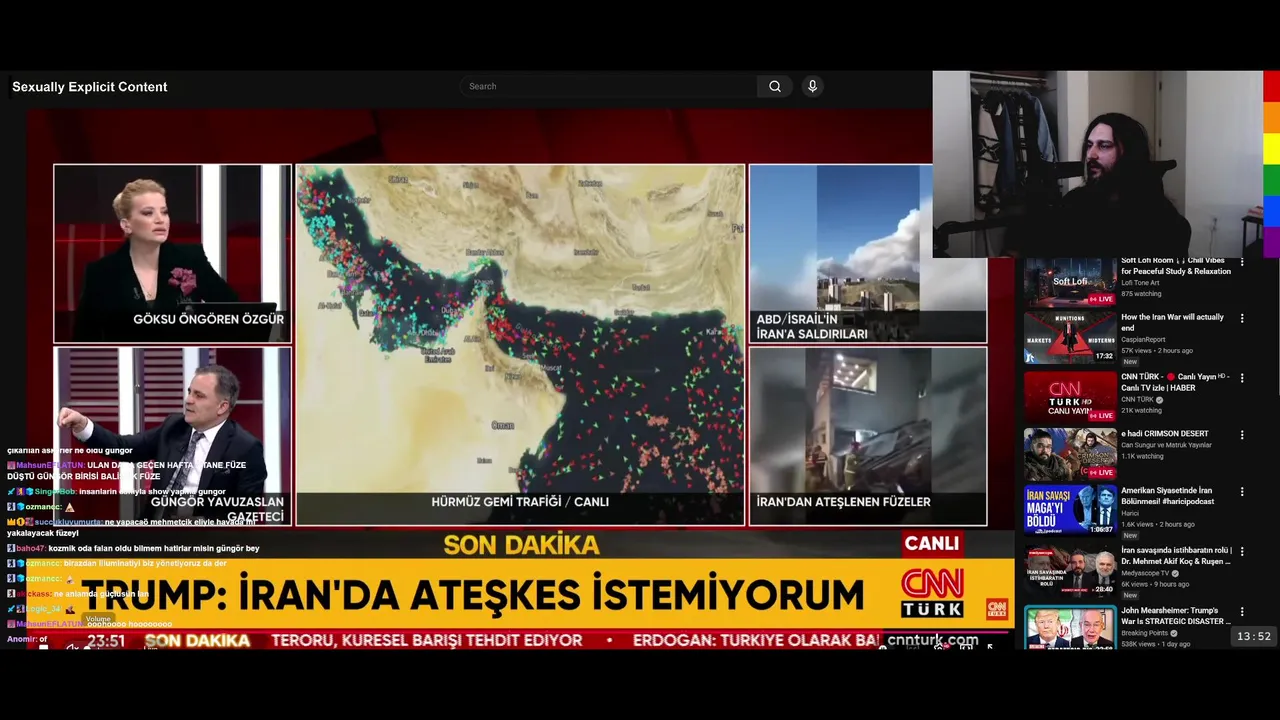
Task: Click the CANLI live badge
Action: coord(931,543)
